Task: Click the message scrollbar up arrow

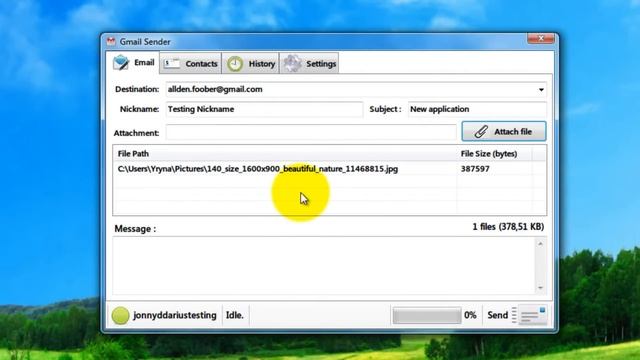Action: [540, 244]
